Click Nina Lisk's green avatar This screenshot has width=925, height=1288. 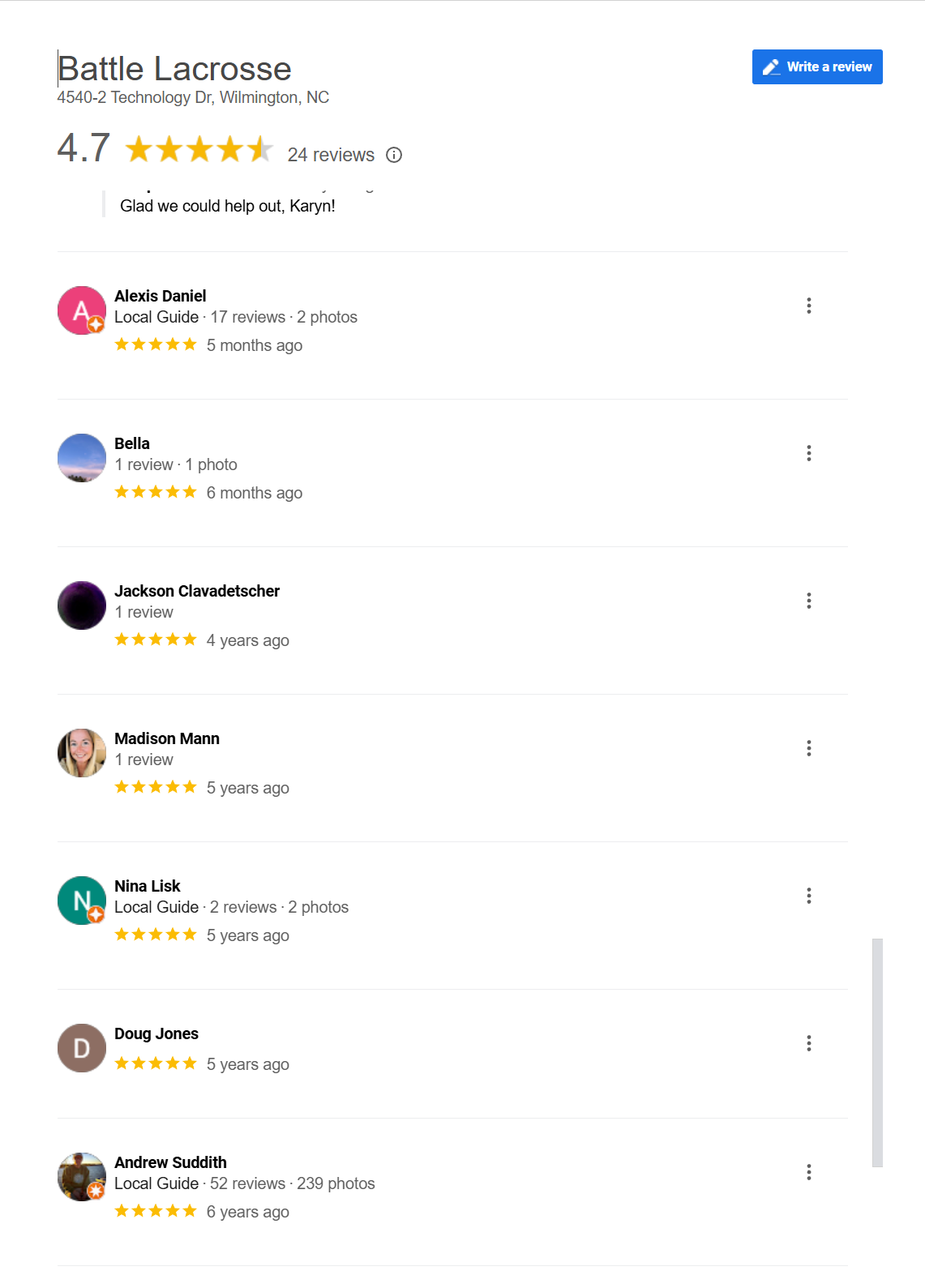[81, 900]
